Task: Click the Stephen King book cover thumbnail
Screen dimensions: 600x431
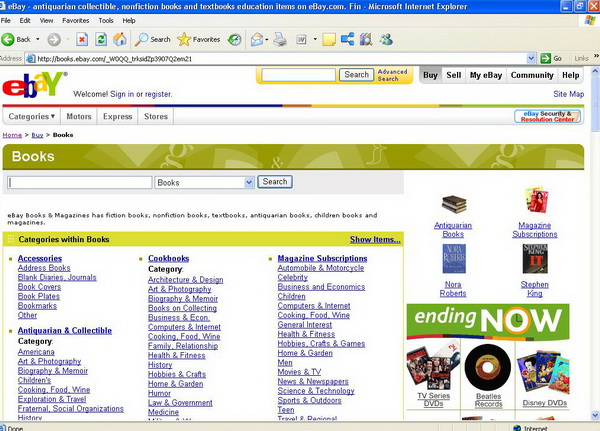Action: coord(535,259)
